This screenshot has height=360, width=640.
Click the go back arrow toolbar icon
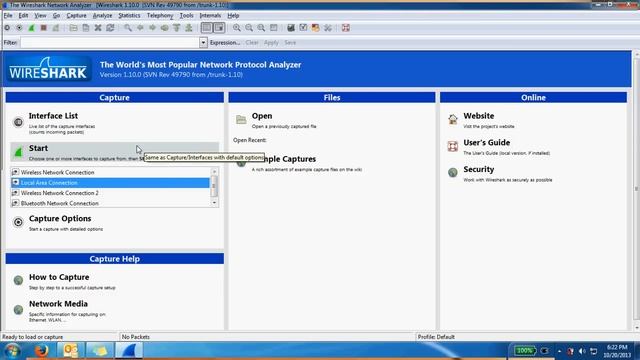click(140, 28)
